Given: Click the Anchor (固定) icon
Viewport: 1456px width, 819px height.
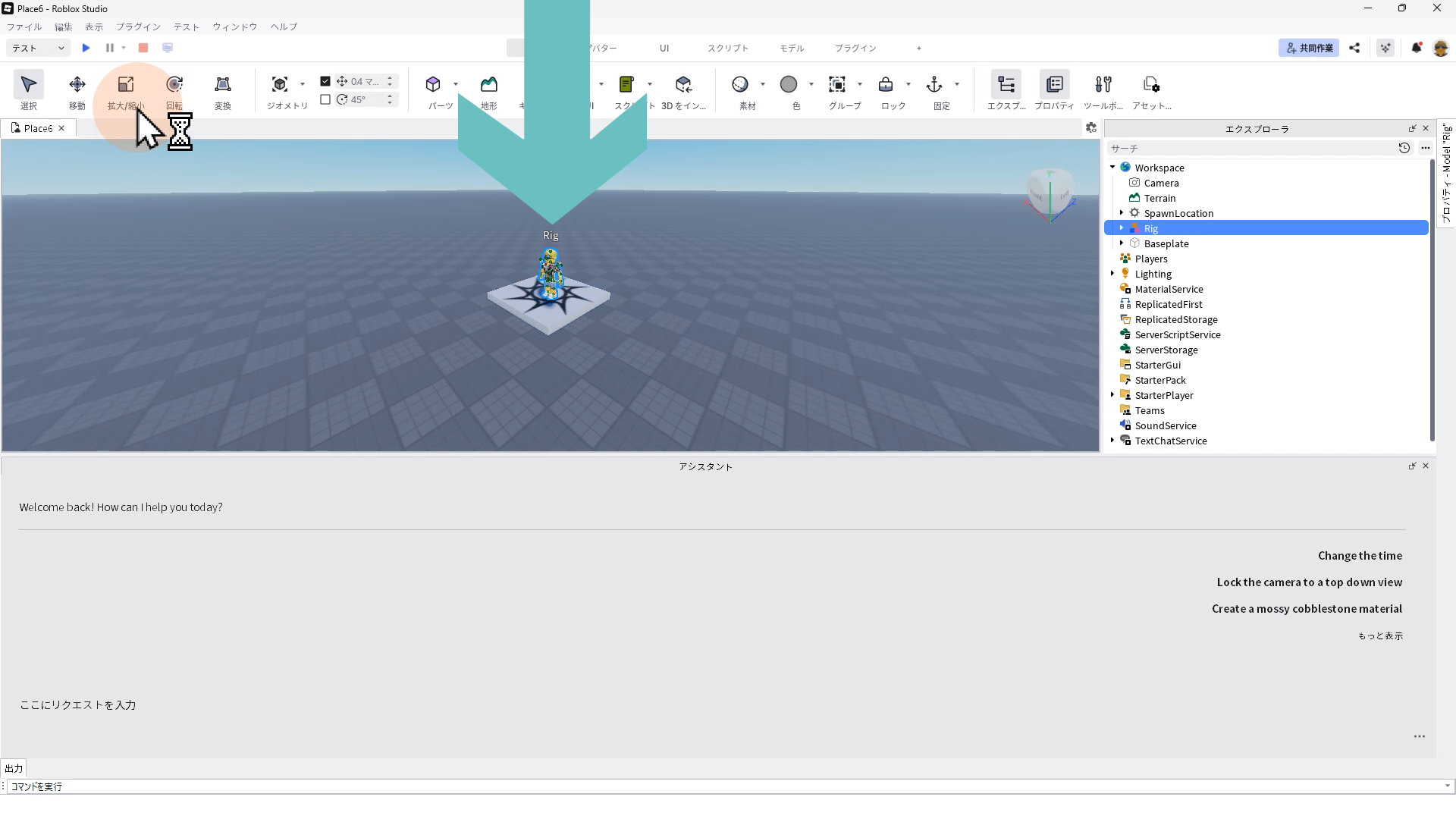Looking at the screenshot, I should click(934, 85).
